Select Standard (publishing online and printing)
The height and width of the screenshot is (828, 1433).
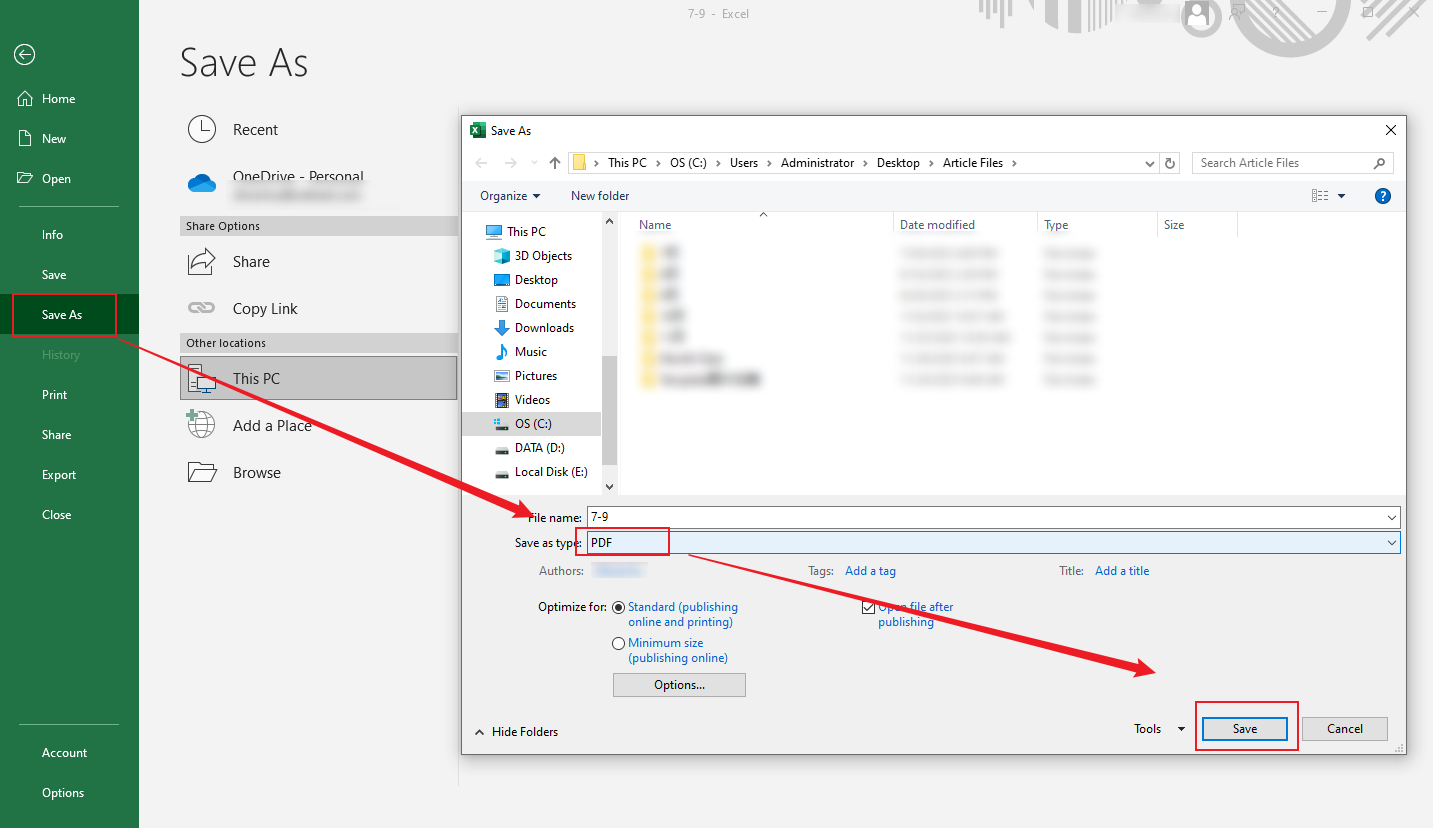point(618,606)
